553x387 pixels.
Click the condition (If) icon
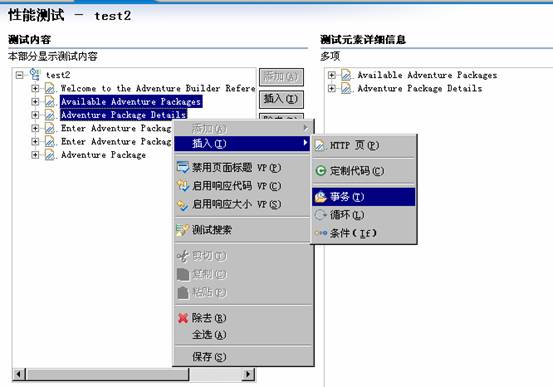pyautogui.click(x=321, y=233)
